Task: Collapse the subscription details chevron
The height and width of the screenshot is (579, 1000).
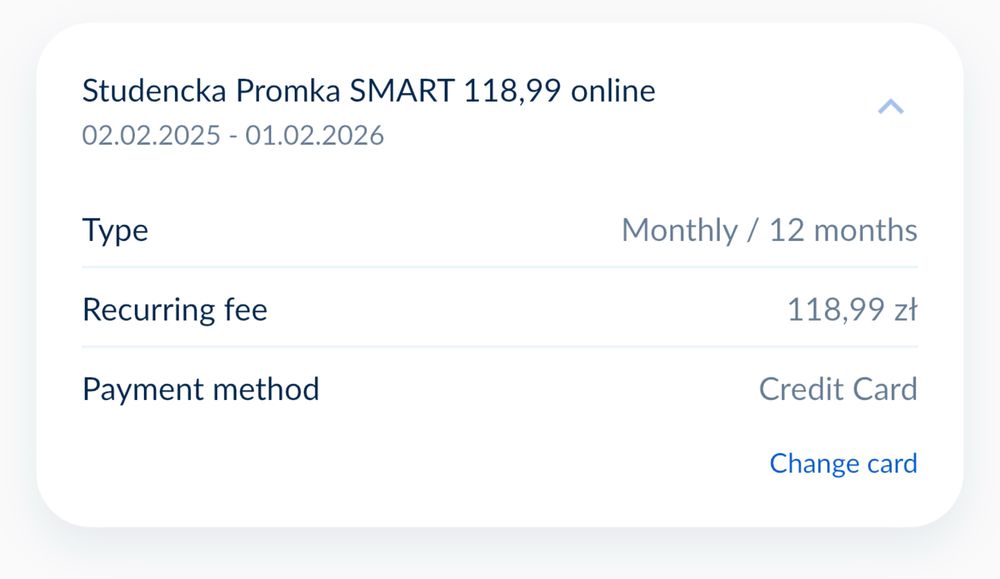Action: click(x=890, y=106)
